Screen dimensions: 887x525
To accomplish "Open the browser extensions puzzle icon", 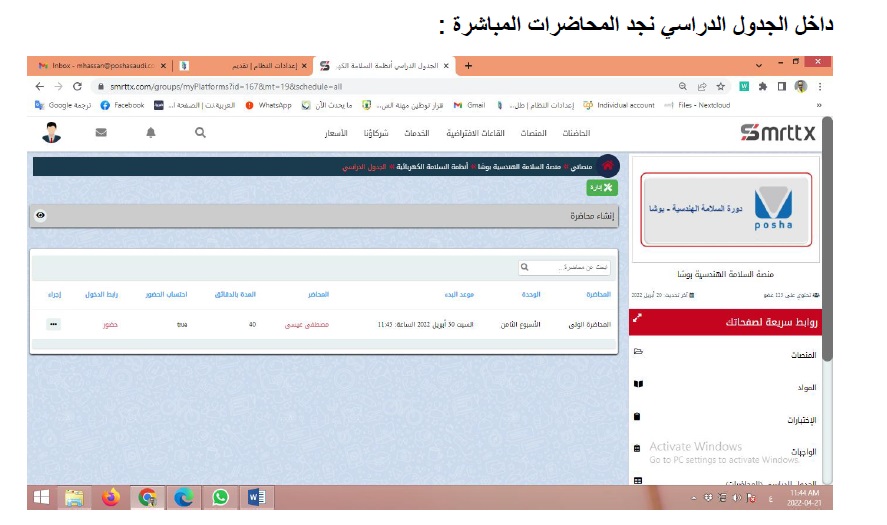I will pyautogui.click(x=763, y=87).
